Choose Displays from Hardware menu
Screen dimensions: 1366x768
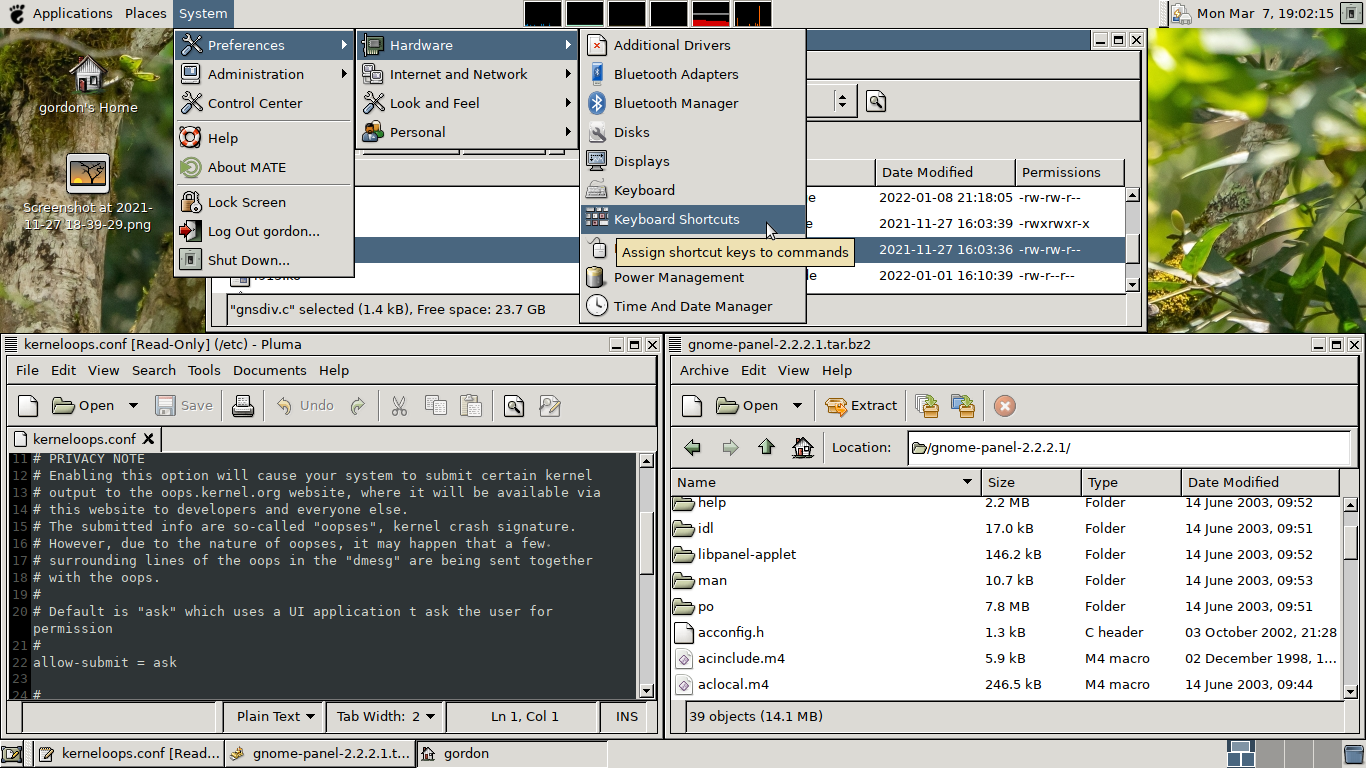coord(692,161)
